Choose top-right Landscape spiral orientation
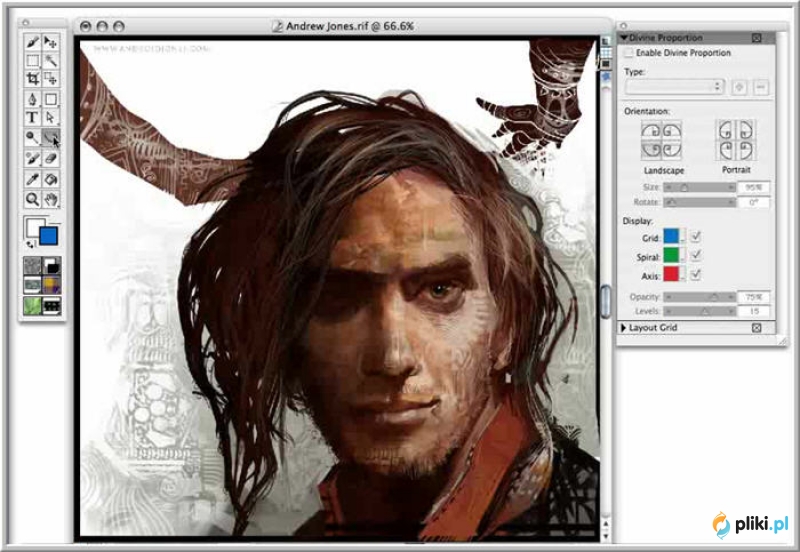Viewport: 800px width, 552px height. [671, 131]
